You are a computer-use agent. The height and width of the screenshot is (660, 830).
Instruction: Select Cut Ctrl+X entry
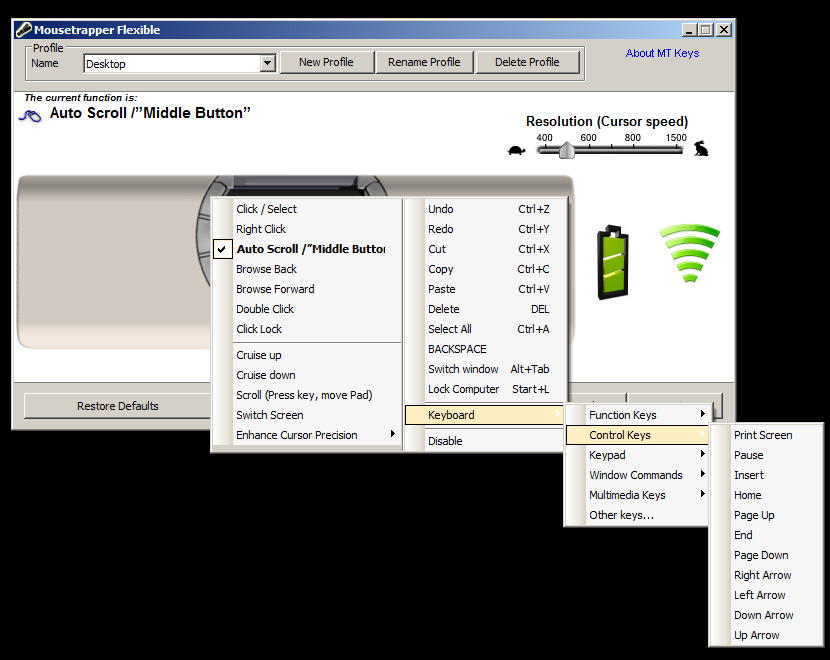486,249
